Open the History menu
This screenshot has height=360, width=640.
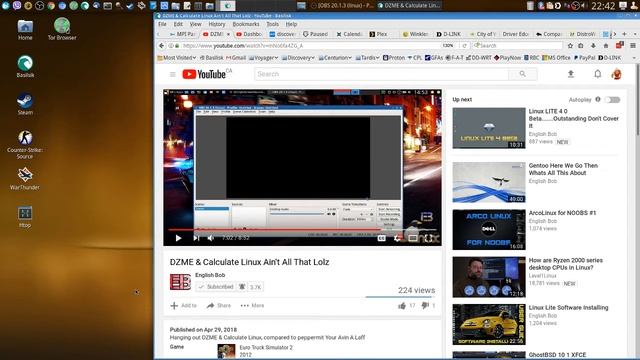coord(217,24)
